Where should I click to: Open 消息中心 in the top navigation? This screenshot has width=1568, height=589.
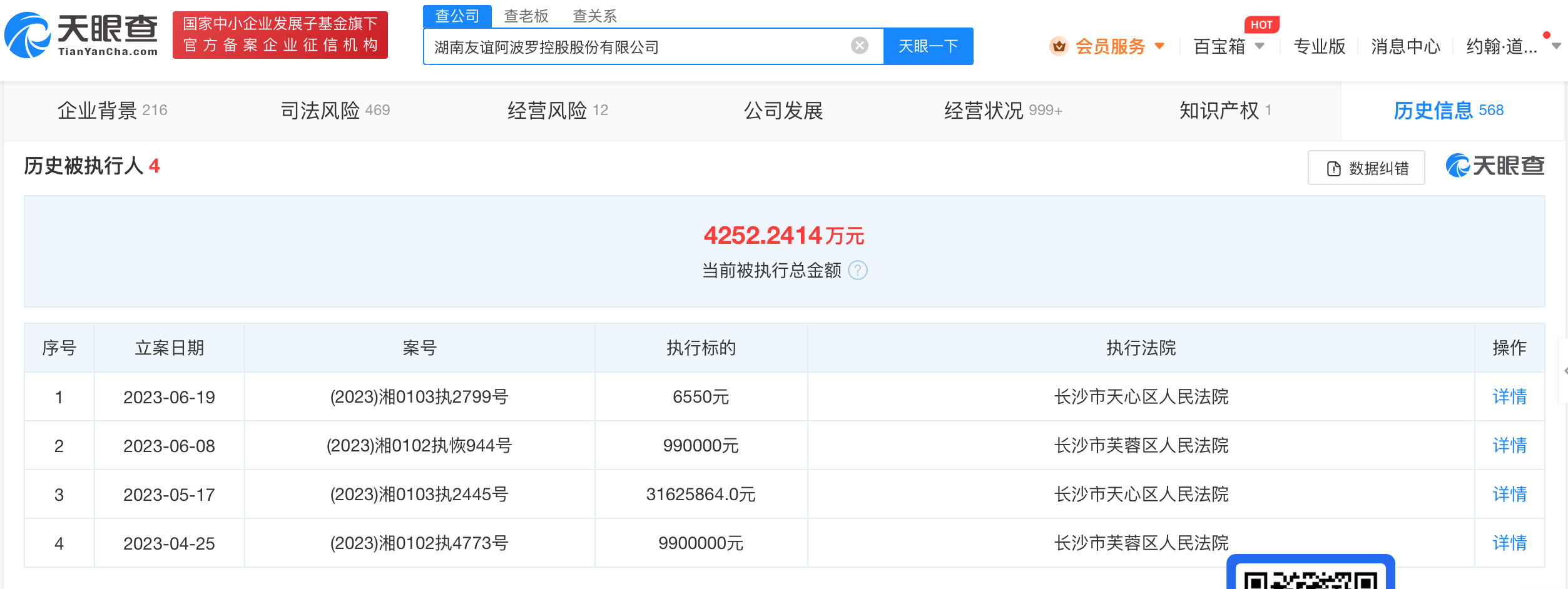pyautogui.click(x=1405, y=46)
